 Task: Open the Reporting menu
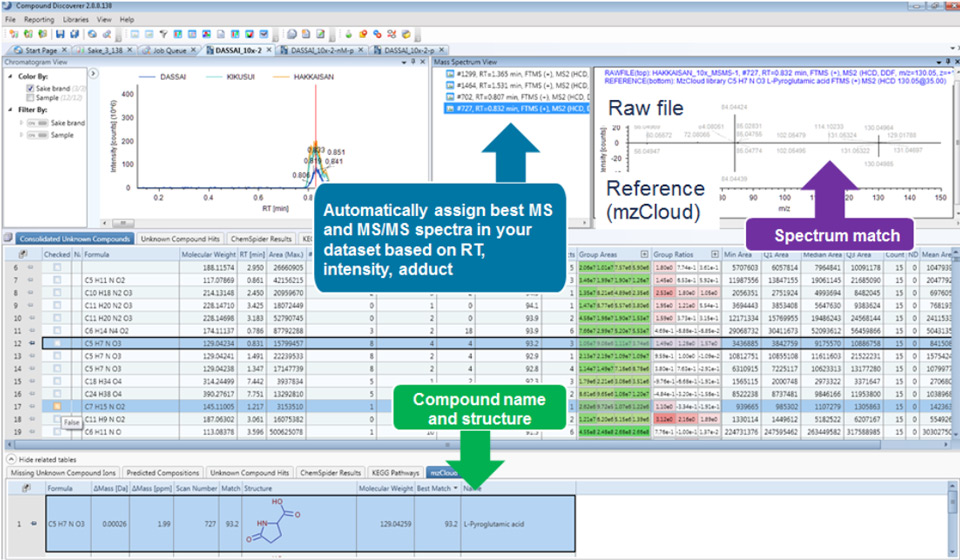click(39, 20)
